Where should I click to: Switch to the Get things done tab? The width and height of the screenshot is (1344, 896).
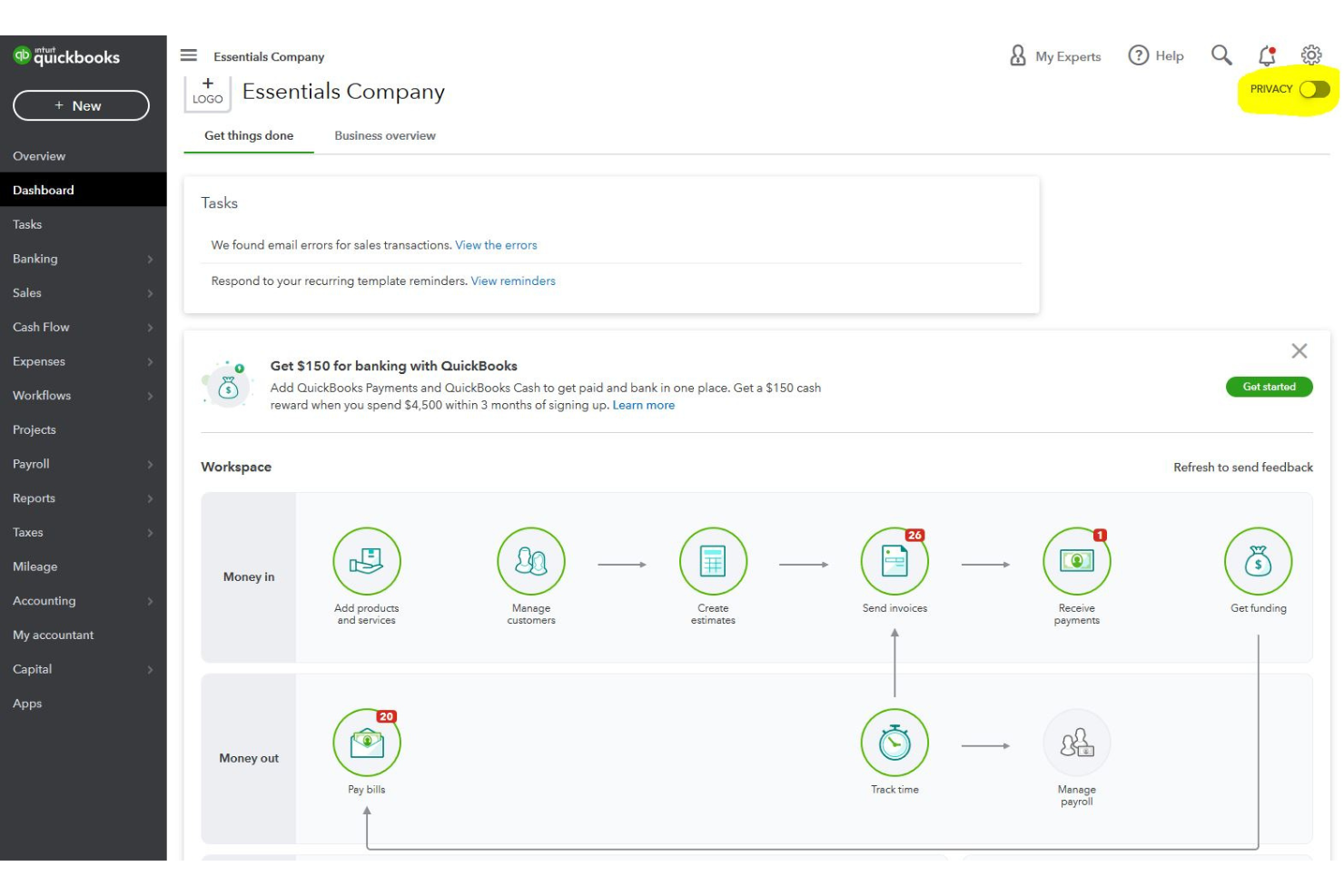(249, 135)
